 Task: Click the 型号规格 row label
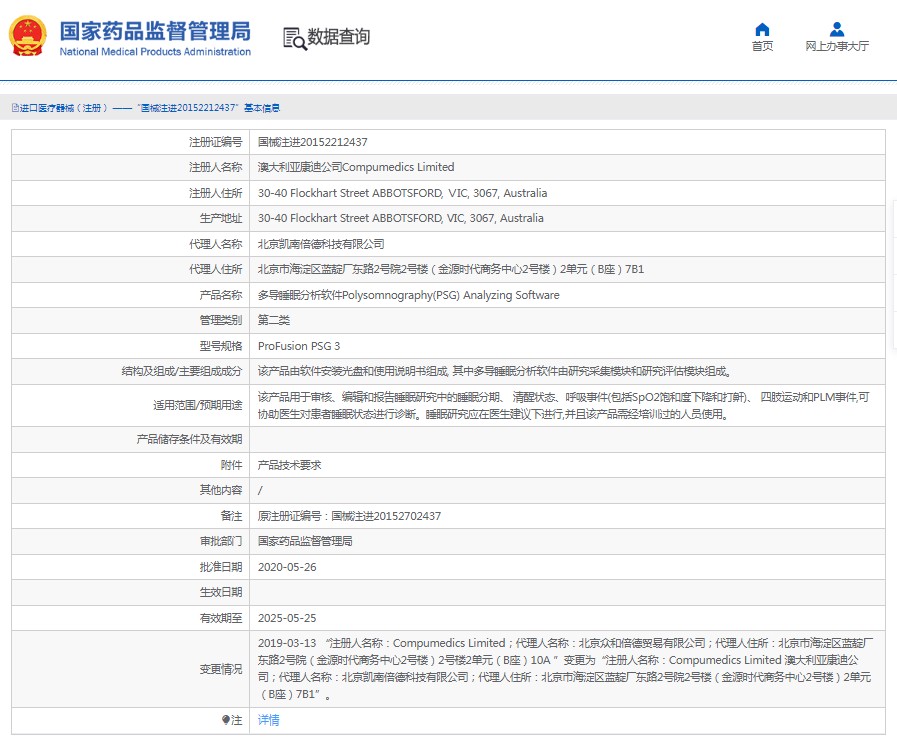(221, 346)
